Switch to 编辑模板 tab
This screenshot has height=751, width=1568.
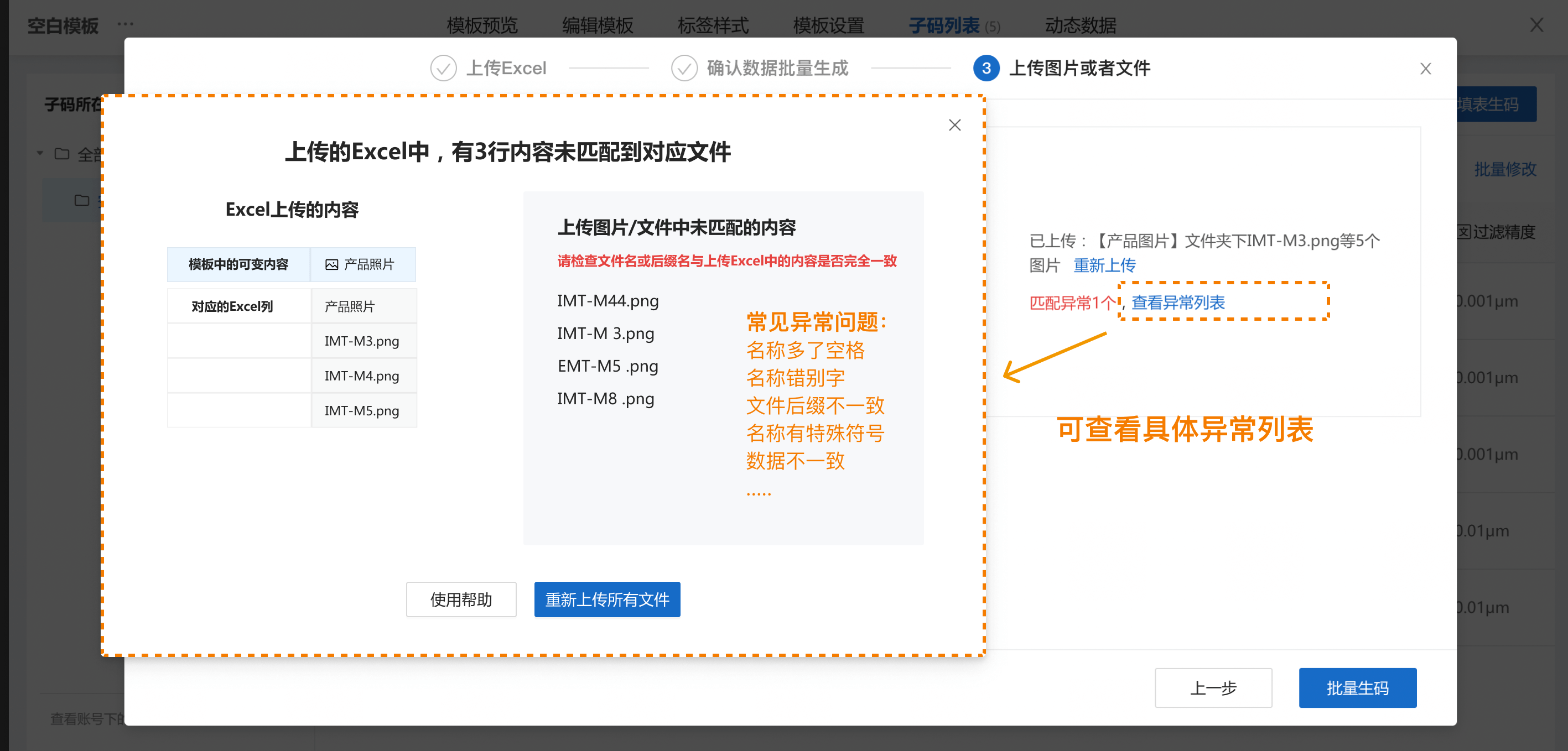pyautogui.click(x=598, y=25)
